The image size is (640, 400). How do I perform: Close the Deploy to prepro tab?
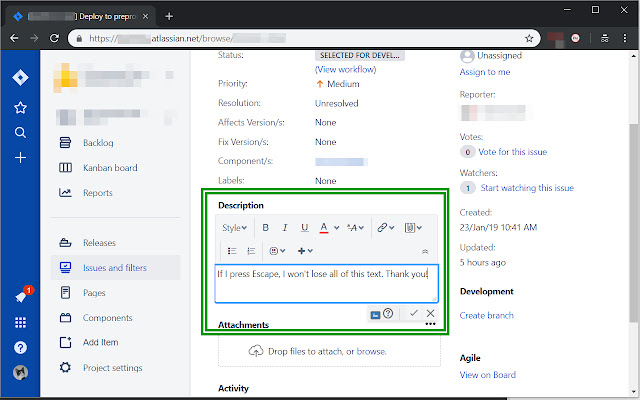[x=145, y=17]
